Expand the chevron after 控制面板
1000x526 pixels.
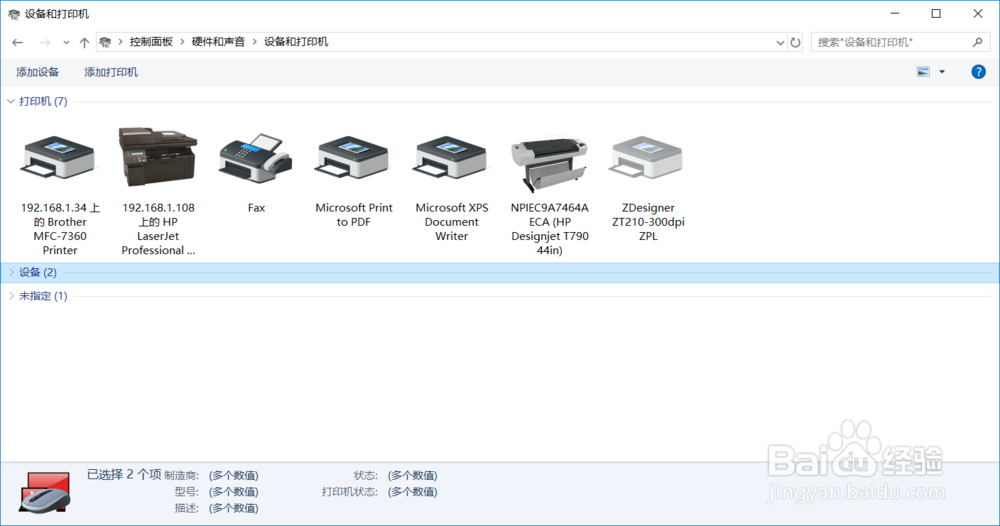point(182,42)
